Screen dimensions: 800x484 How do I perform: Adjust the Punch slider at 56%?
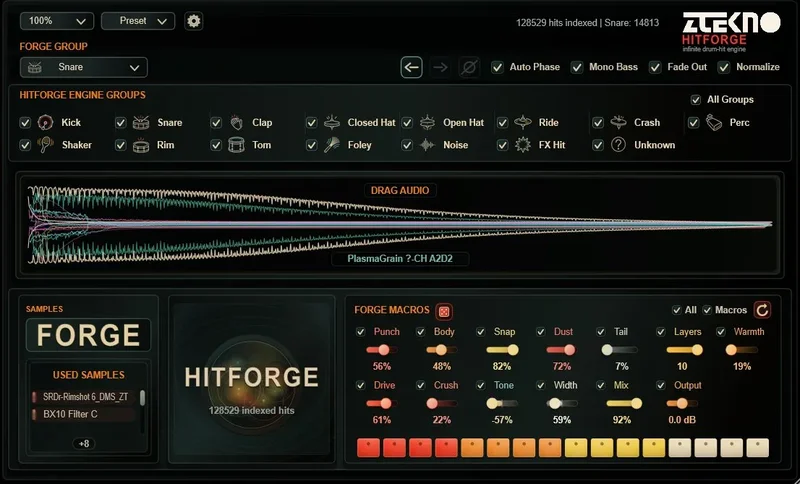[x=382, y=350]
